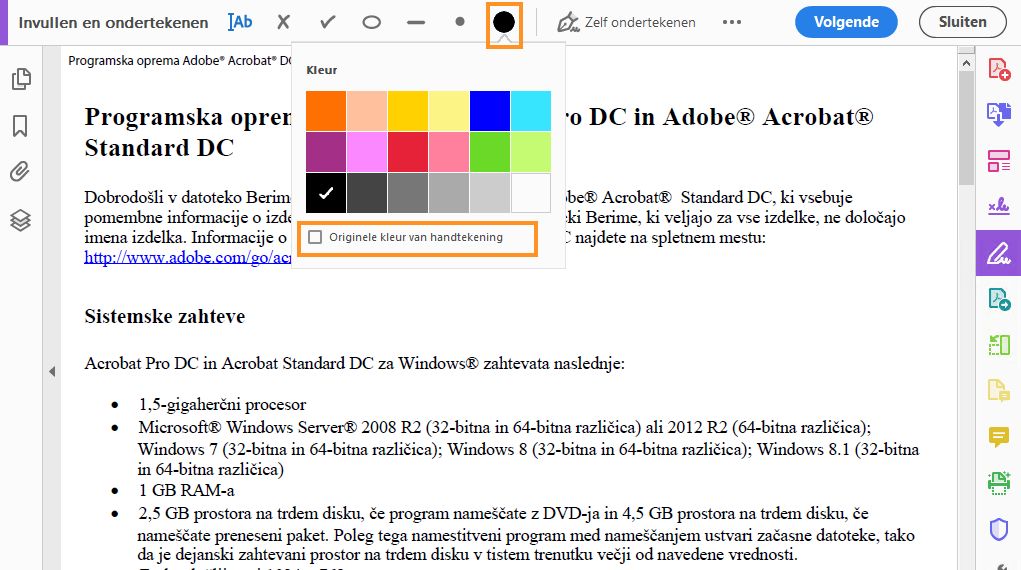Expand the left navigation pane arrow
This screenshot has height=570, width=1021.
[x=52, y=371]
